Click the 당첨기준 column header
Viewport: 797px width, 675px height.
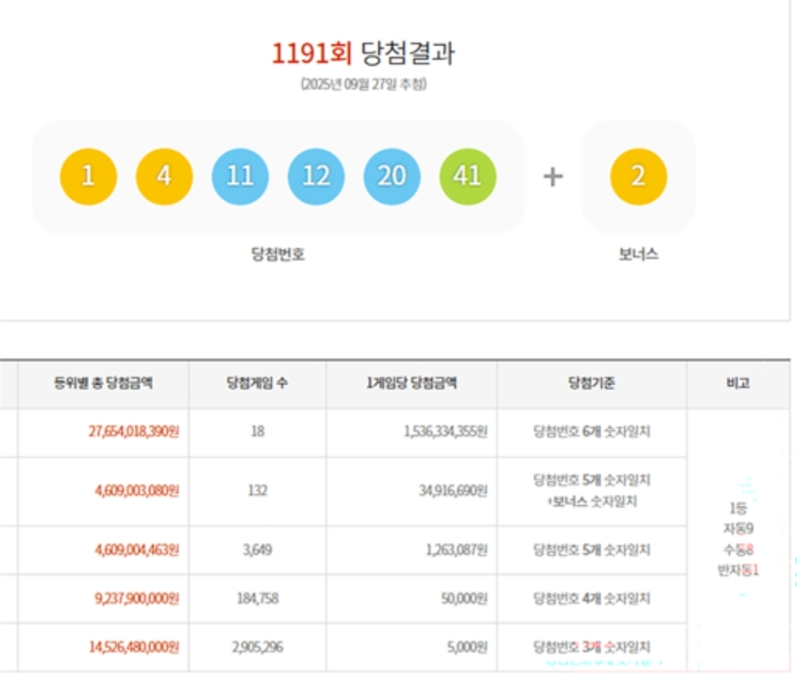point(591,384)
